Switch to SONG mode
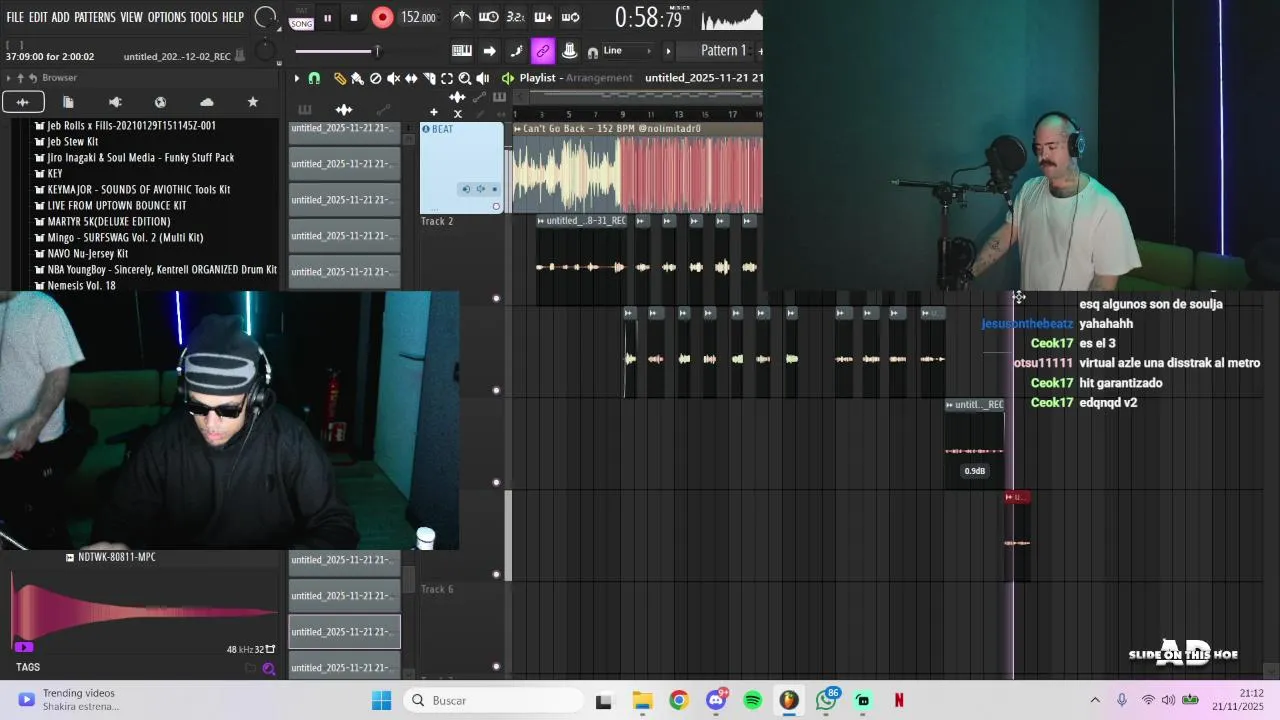Screen dimensions: 1280x720 click(x=301, y=23)
